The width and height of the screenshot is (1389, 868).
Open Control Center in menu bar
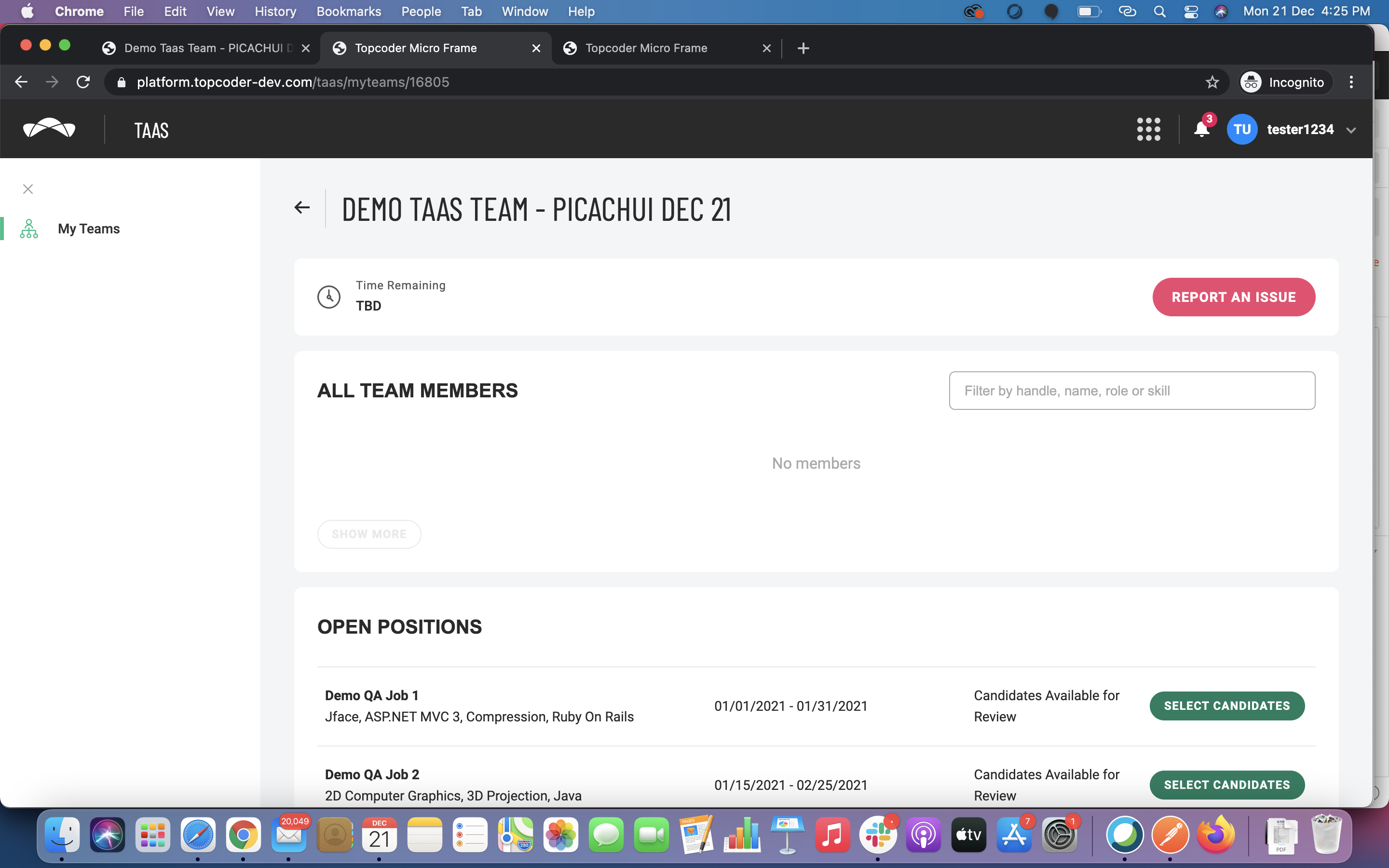[x=1190, y=12]
